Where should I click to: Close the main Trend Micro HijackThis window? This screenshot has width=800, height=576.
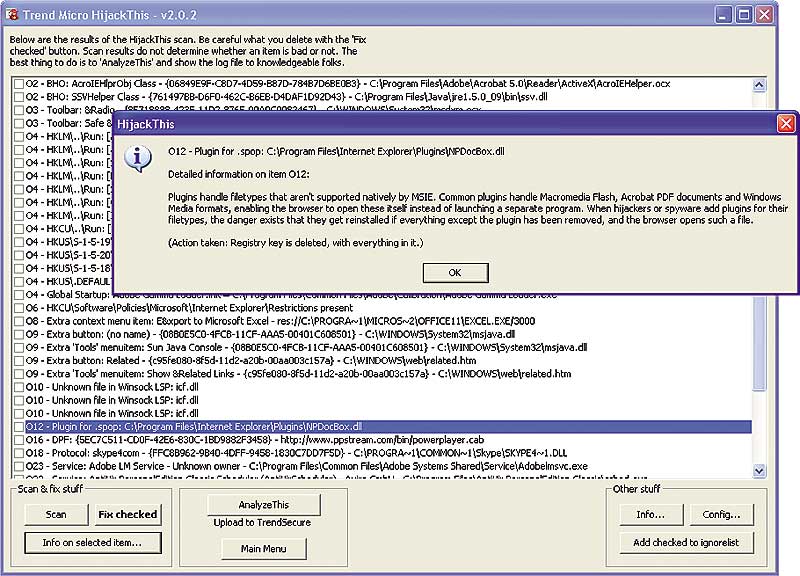point(764,14)
